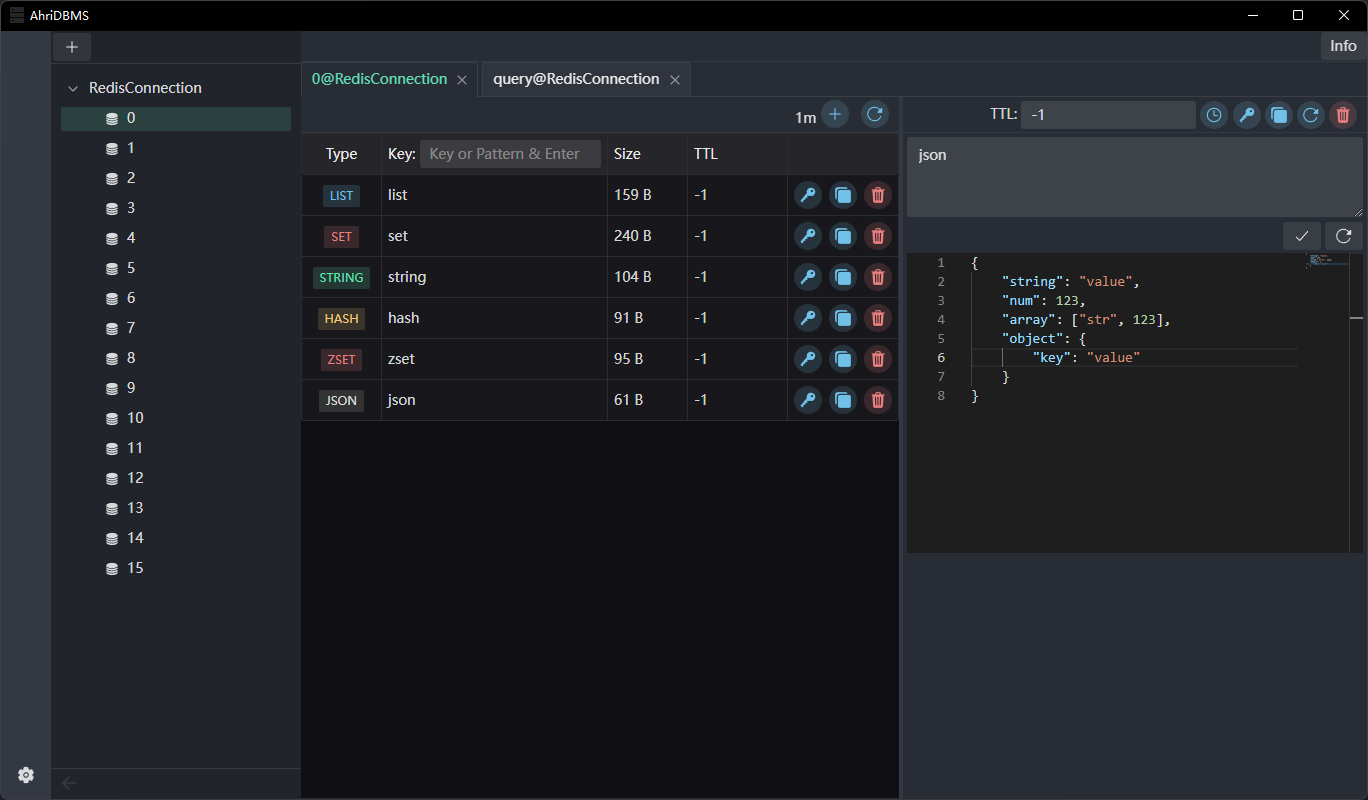Click the TTL input field
The width and height of the screenshot is (1368, 800).
coord(1108,115)
